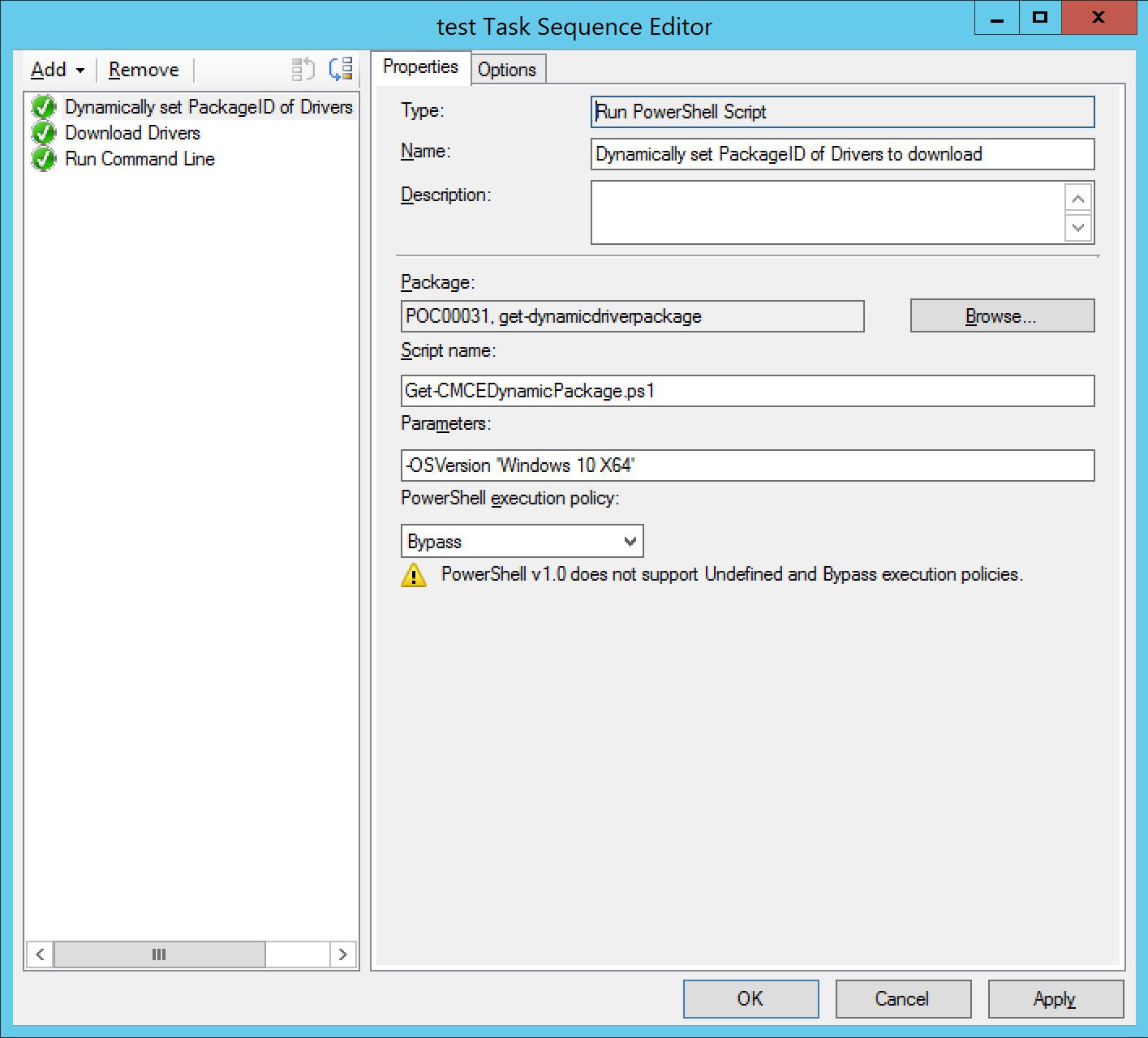Click right arrow of step list scrollbar
The image size is (1148, 1038).
pyautogui.click(x=343, y=954)
